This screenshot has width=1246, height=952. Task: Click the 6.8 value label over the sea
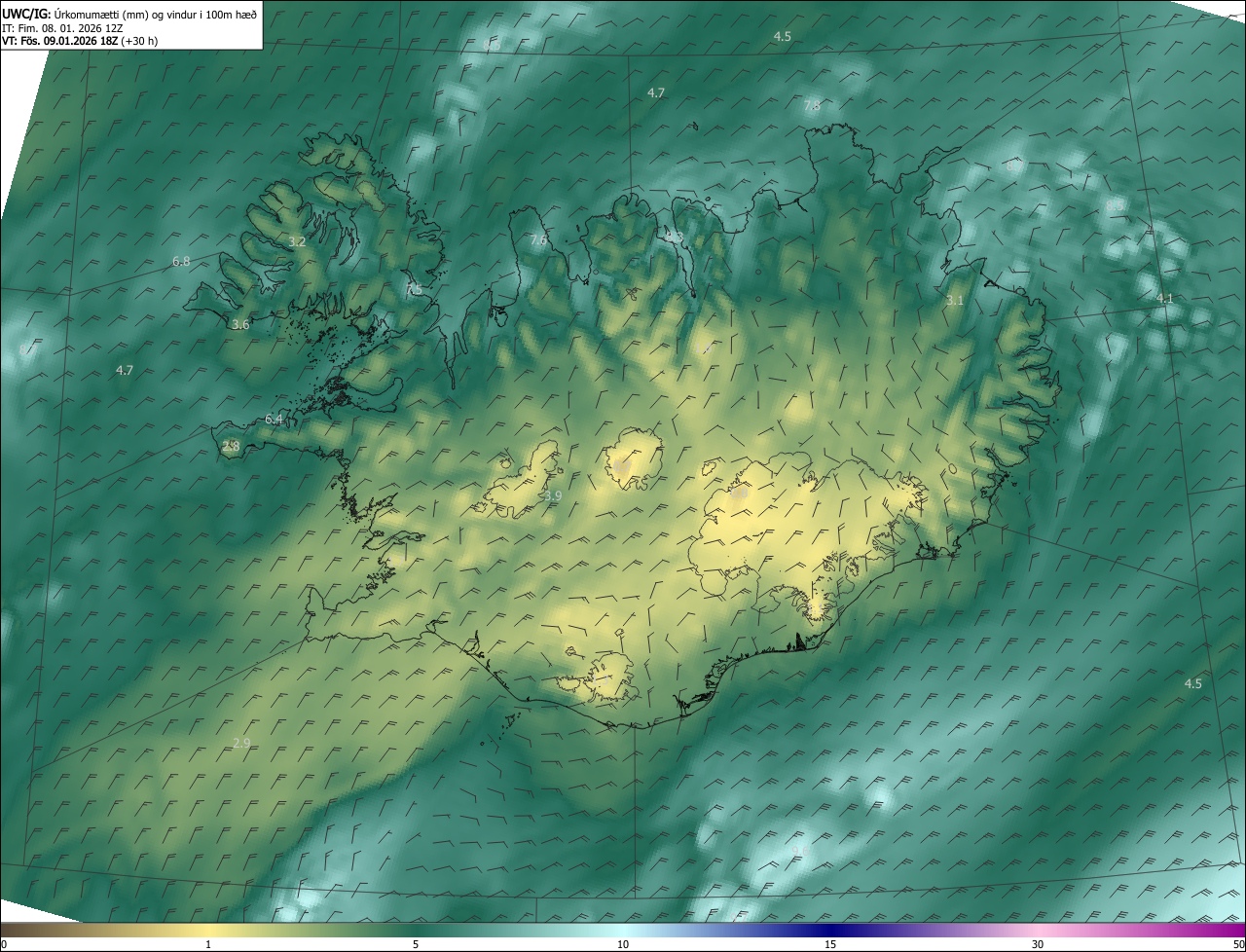point(181,261)
